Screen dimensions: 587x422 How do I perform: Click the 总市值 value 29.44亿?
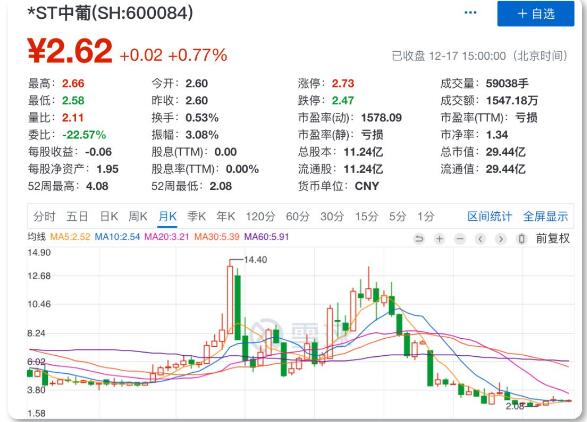tap(506, 152)
